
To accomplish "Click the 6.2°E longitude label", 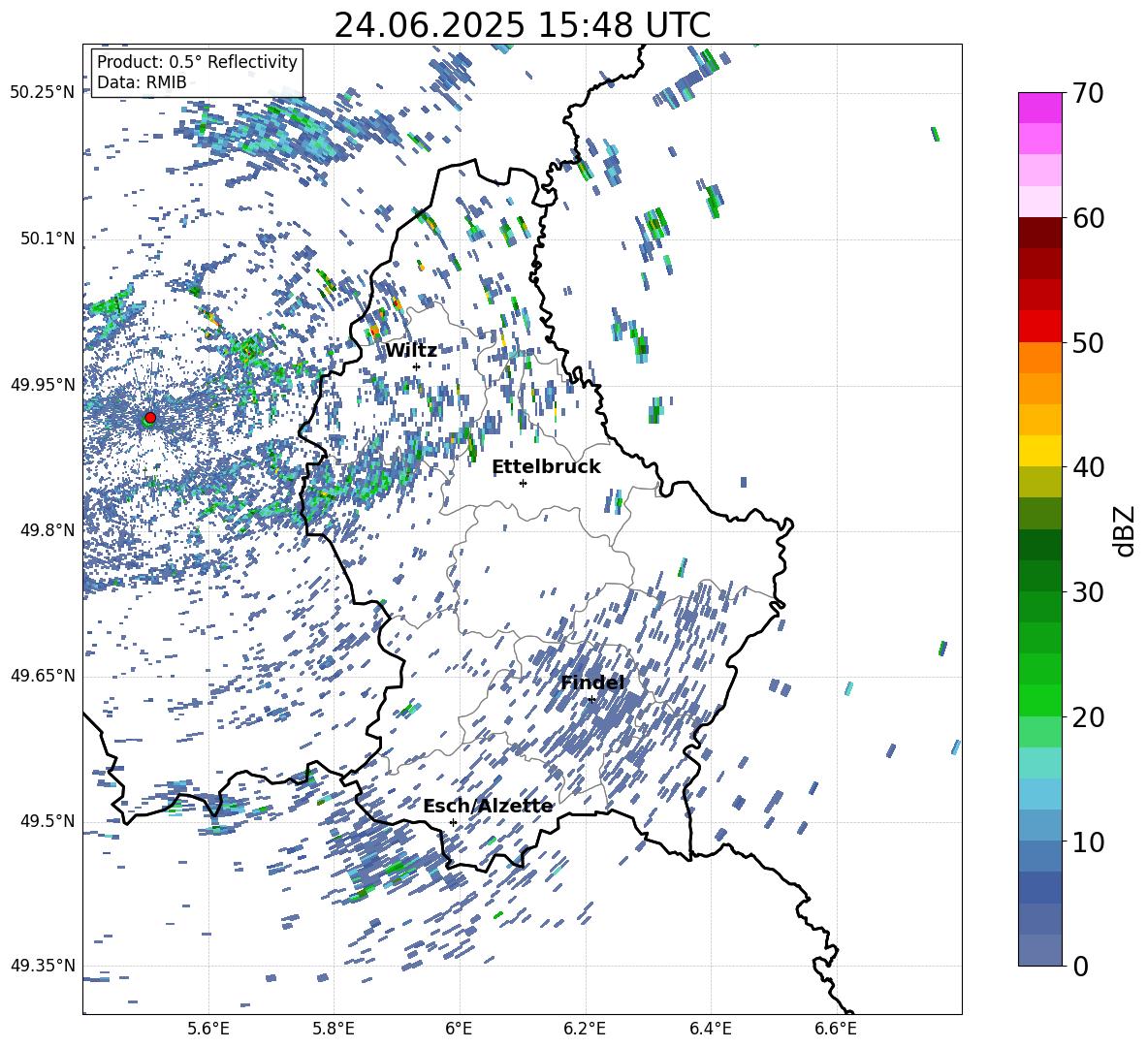I will click(585, 1029).
